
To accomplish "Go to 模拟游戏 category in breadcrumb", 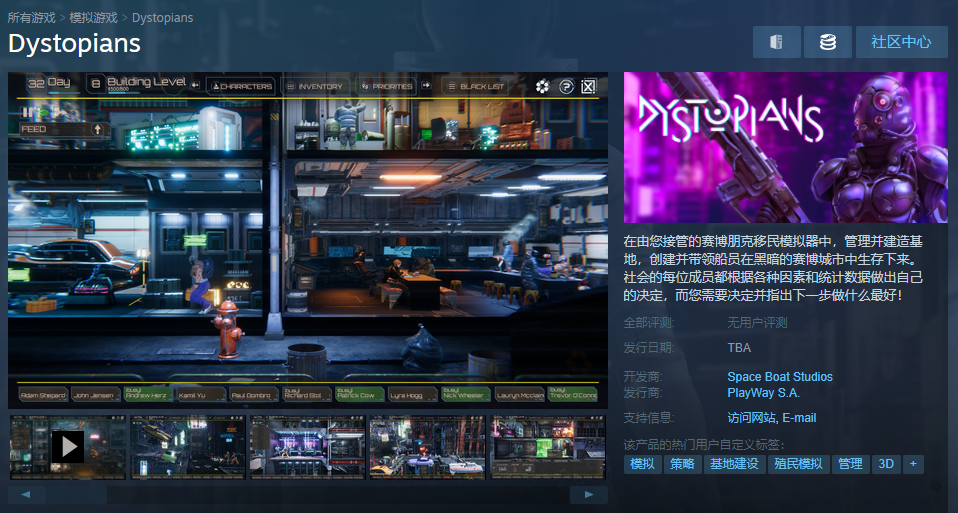I will pos(93,18).
